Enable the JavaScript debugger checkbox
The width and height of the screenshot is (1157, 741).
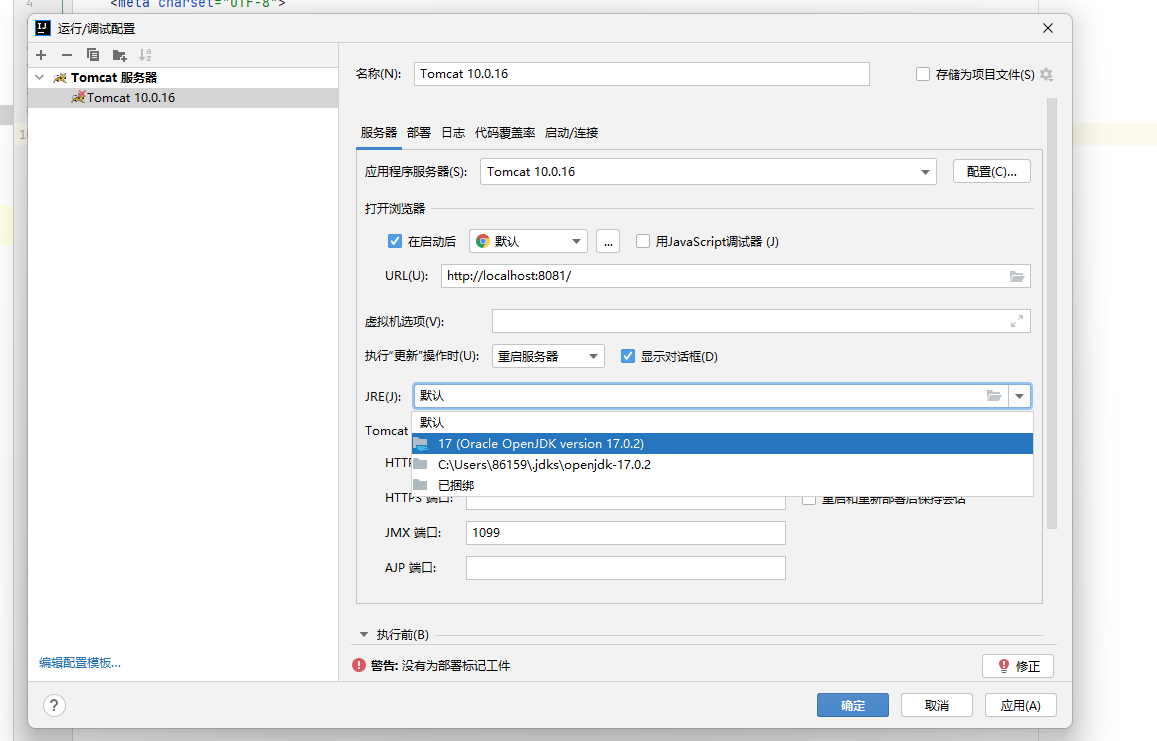click(x=643, y=241)
